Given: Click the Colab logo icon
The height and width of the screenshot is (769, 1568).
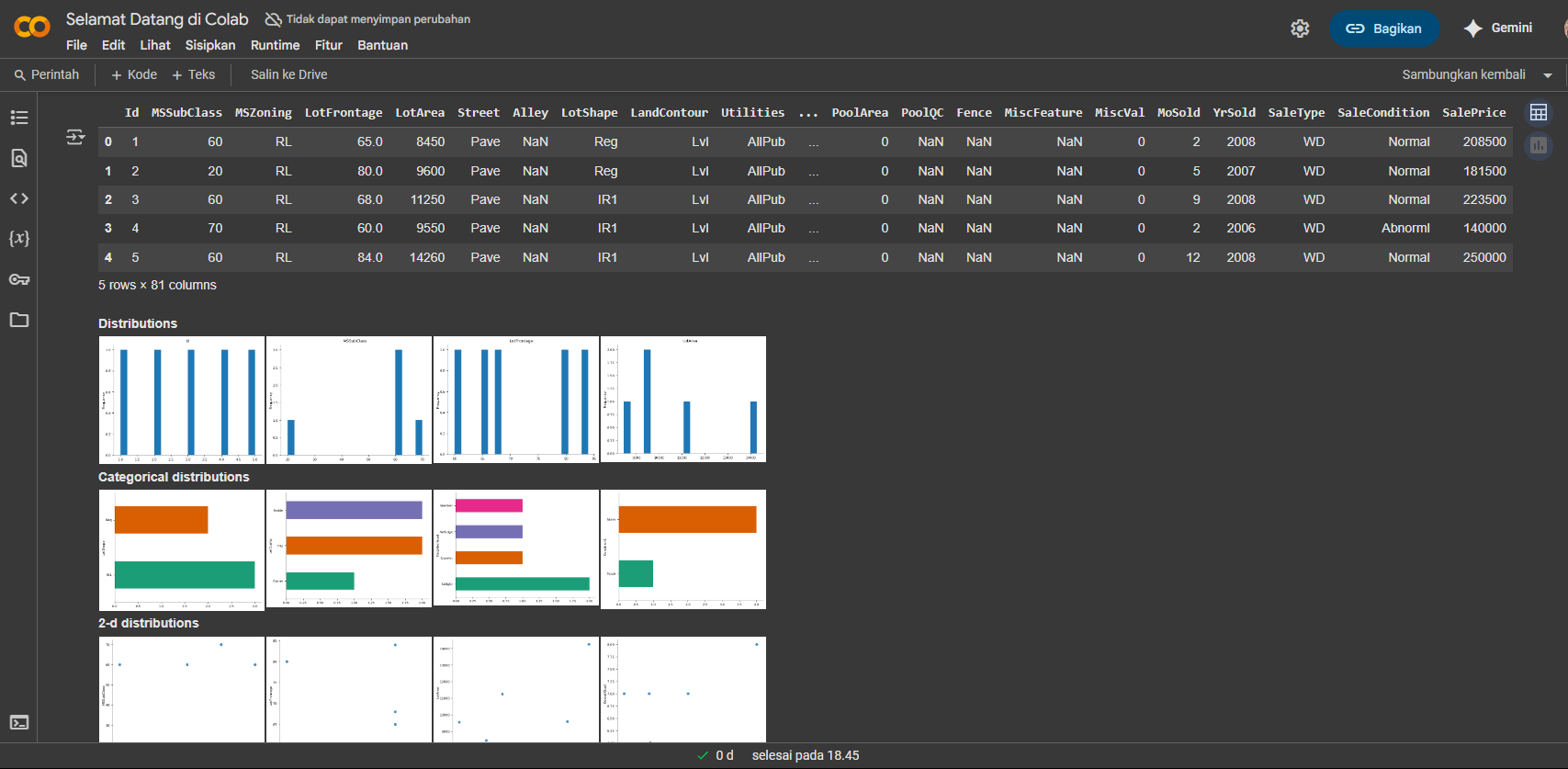Looking at the screenshot, I should 32,28.
